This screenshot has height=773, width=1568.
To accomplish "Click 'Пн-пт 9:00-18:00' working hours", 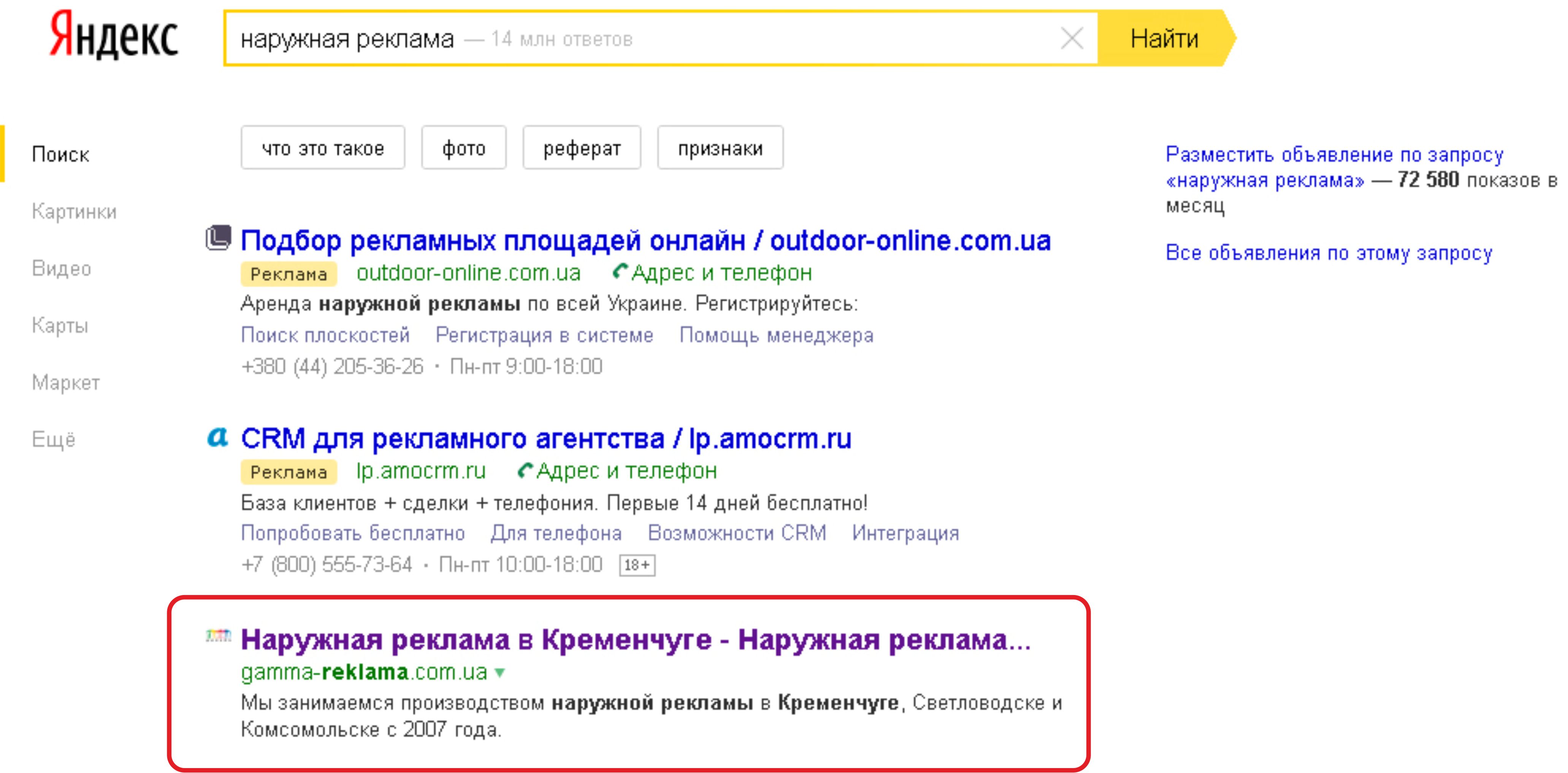I will click(x=526, y=367).
